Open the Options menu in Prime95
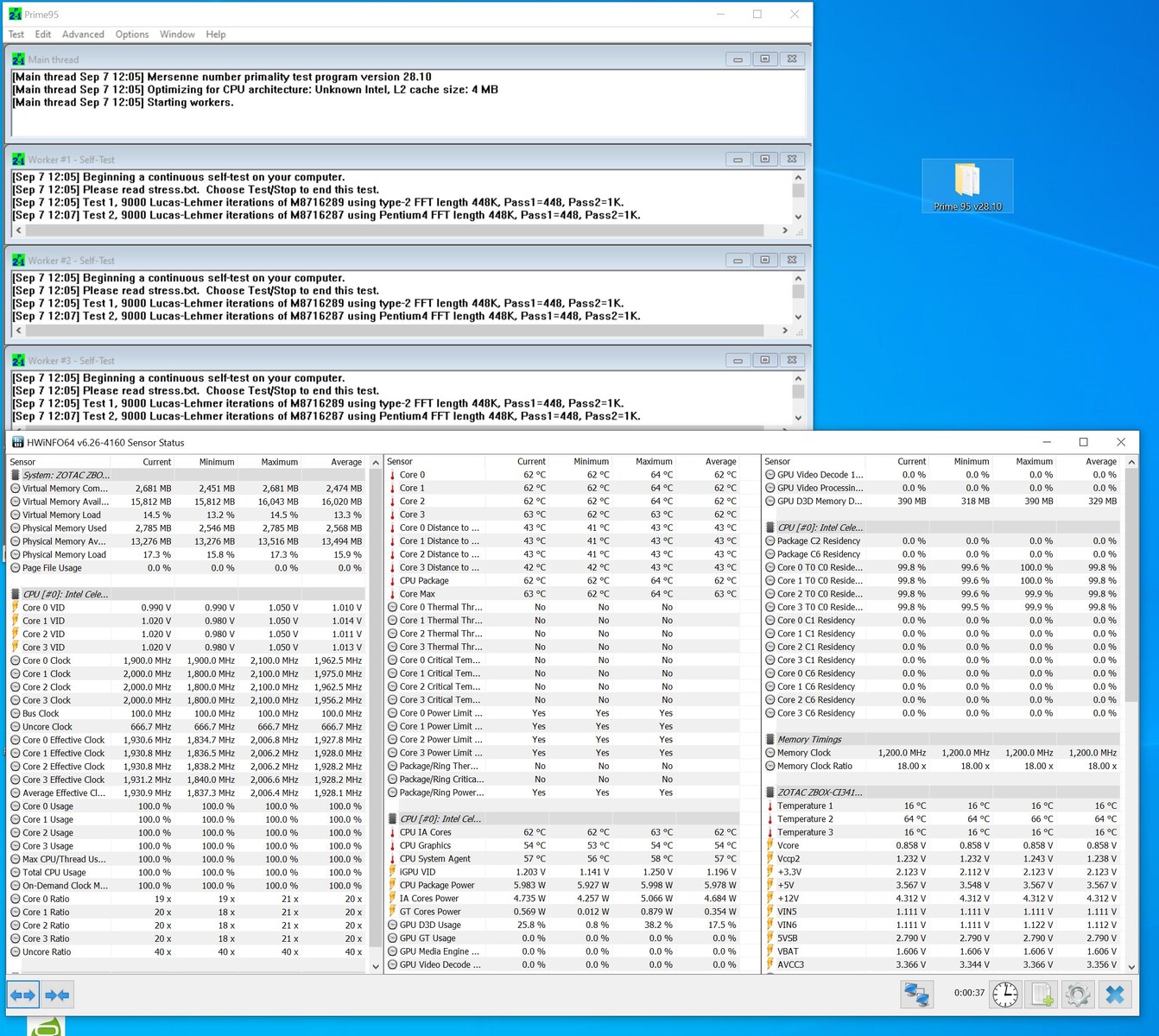Screen dimensions: 1159x1036 click(132, 35)
